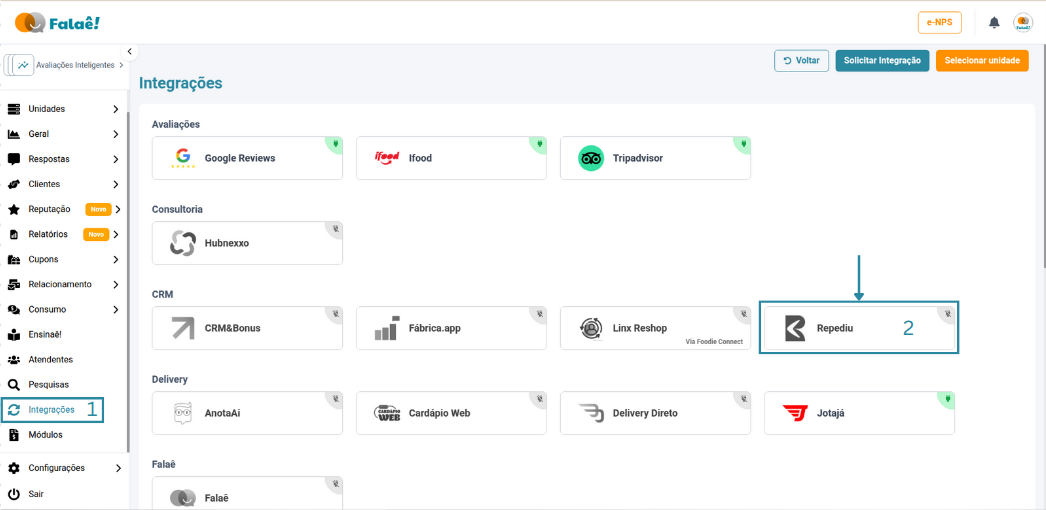Open Módulos in the sidebar

(45, 435)
